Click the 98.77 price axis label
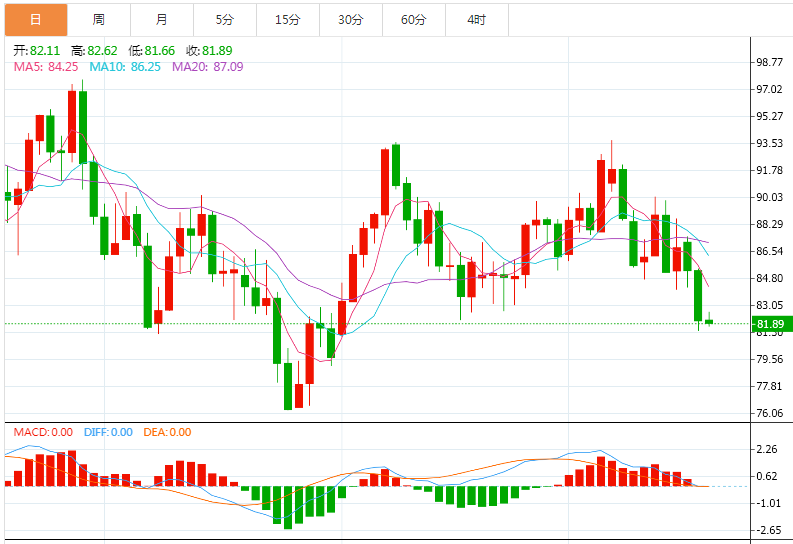The width and height of the screenshot is (793, 544). [x=769, y=62]
